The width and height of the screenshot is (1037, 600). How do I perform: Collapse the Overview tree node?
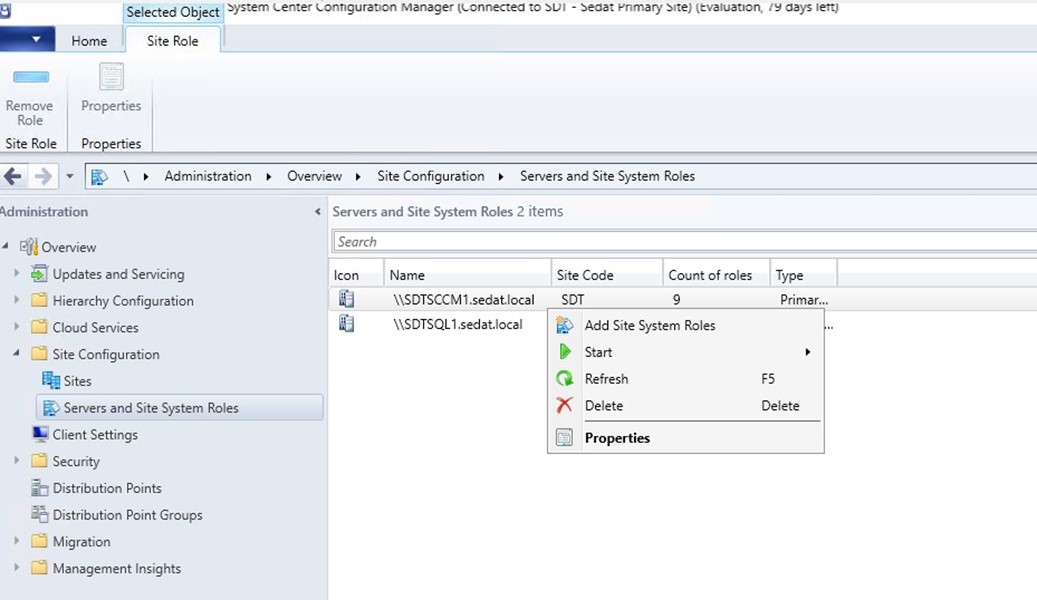pos(6,246)
